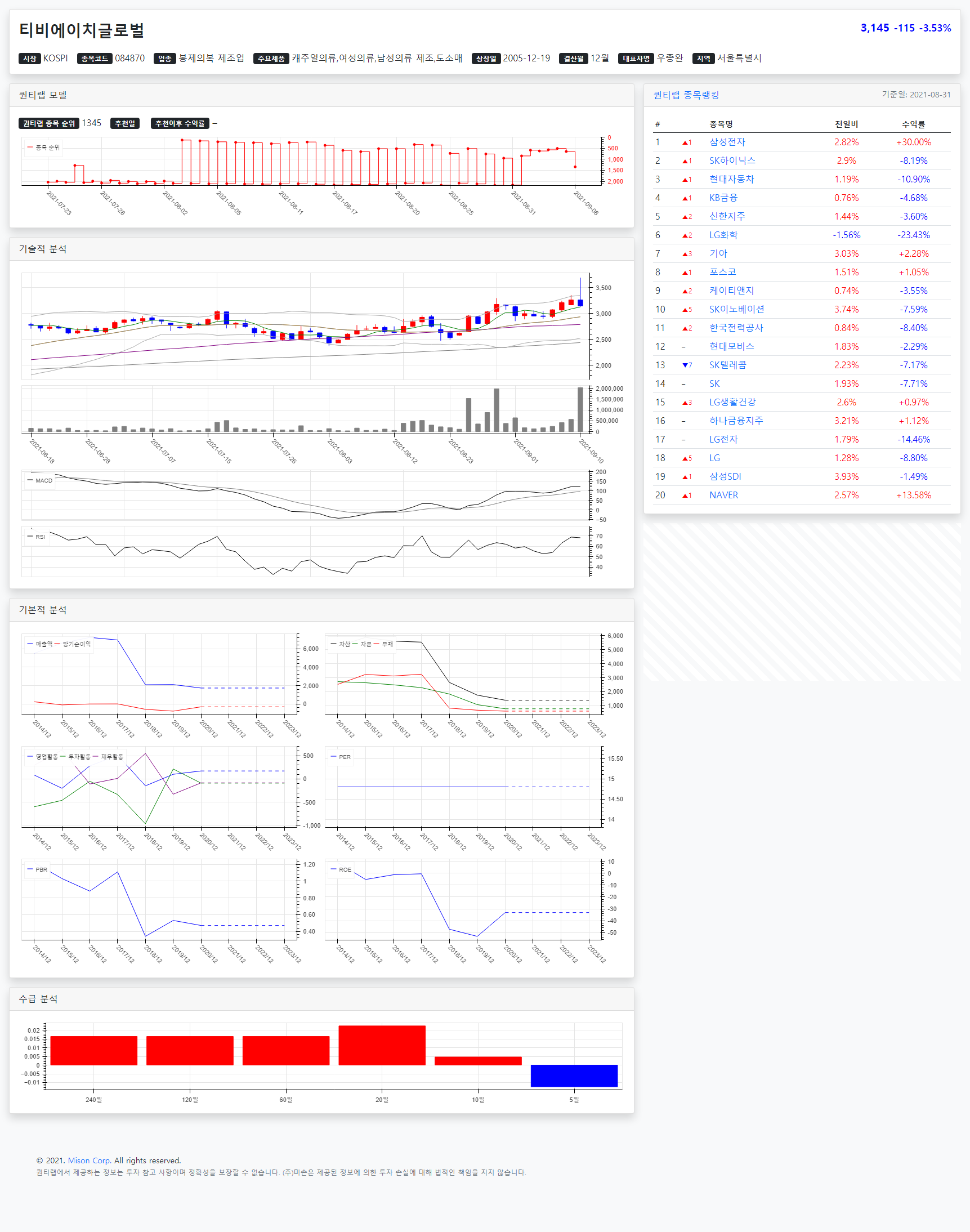The image size is (970, 1232).
Task: Open the 삼성전자 stock link
Action: 726,142
